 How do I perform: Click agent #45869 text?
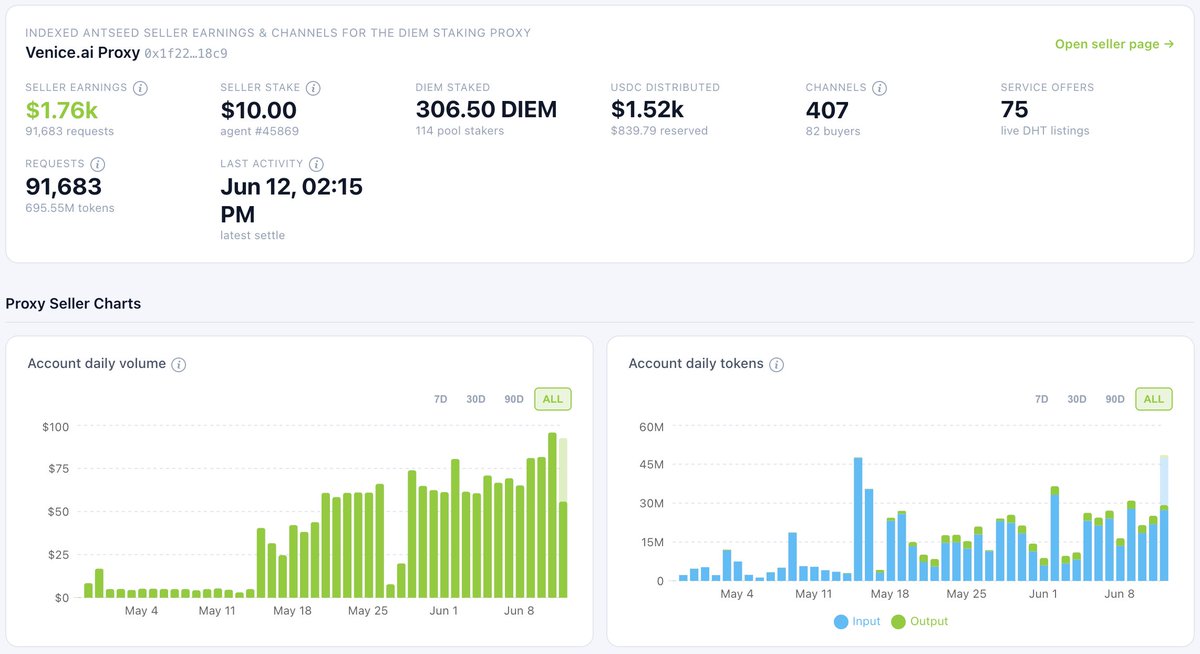click(x=259, y=131)
